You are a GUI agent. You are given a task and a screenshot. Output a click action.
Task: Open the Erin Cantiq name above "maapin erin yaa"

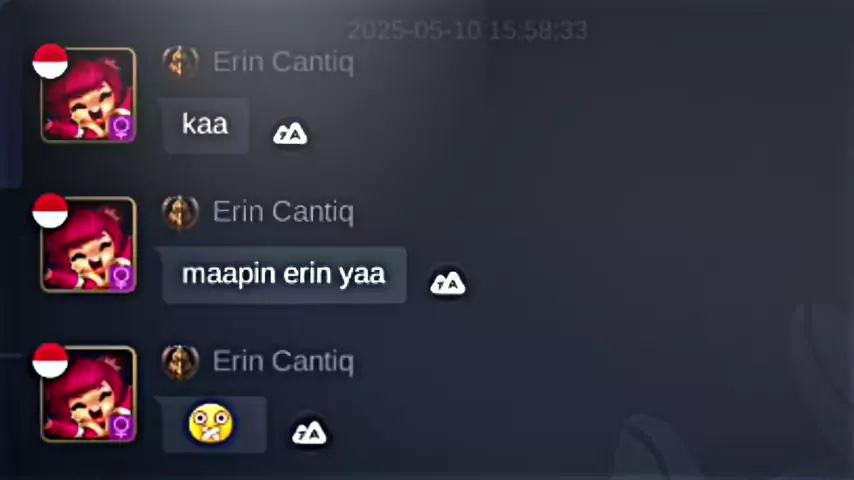(x=283, y=212)
